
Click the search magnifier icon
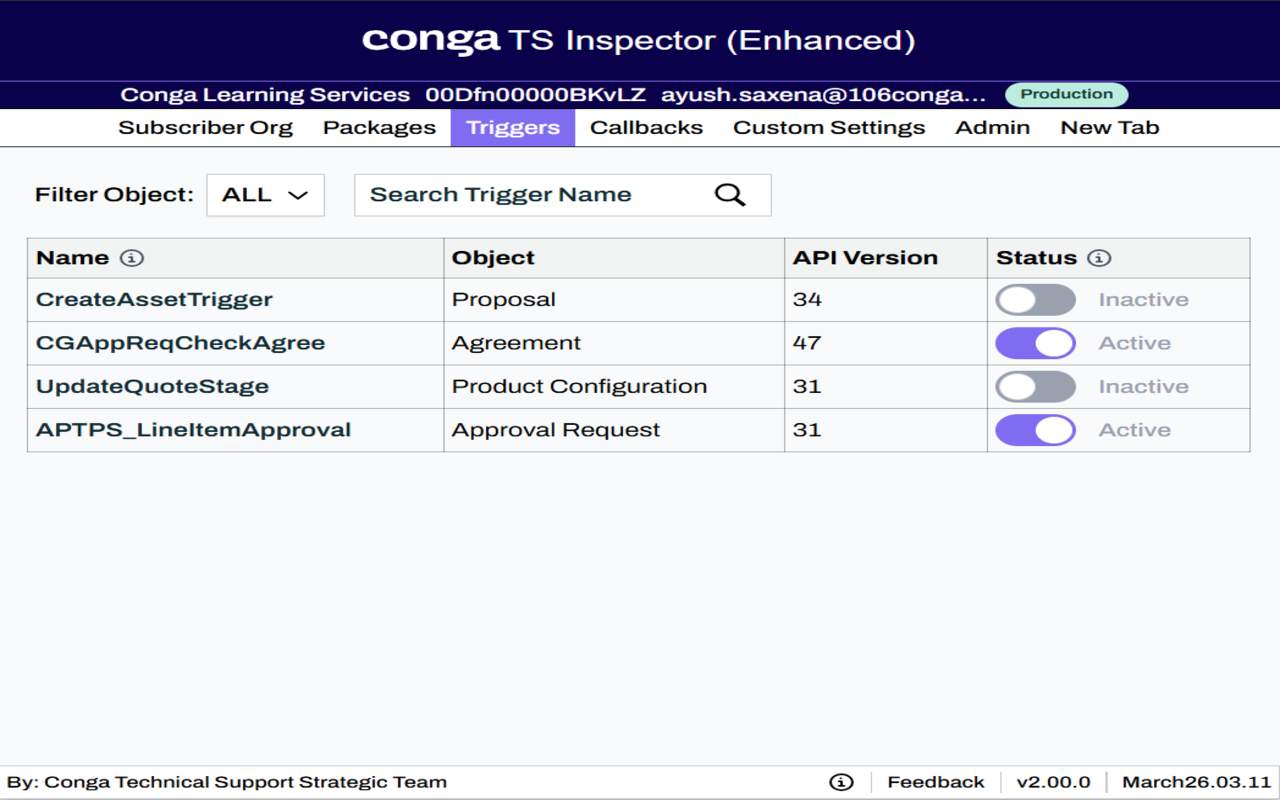pos(730,195)
